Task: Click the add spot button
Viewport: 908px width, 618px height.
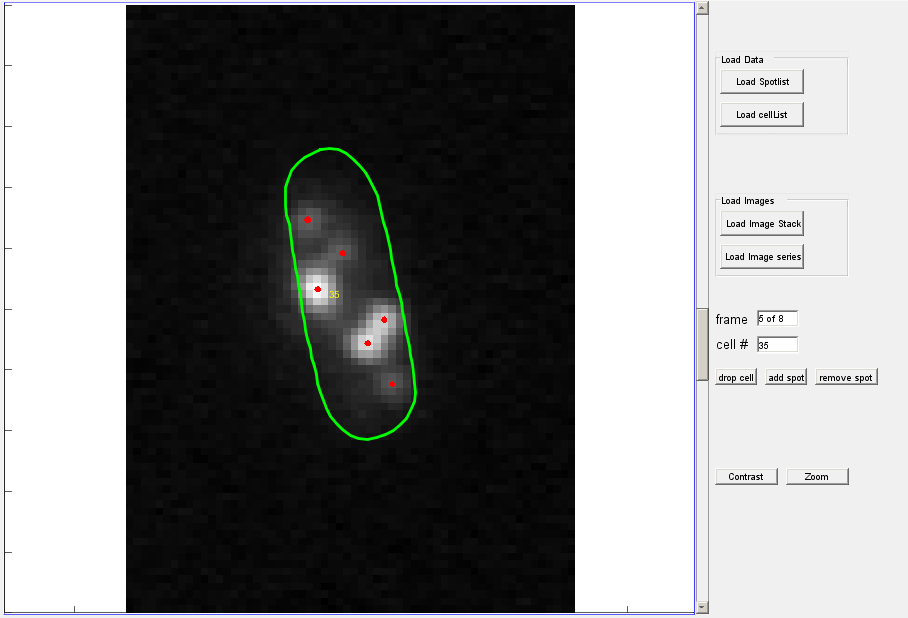Action: 786,378
